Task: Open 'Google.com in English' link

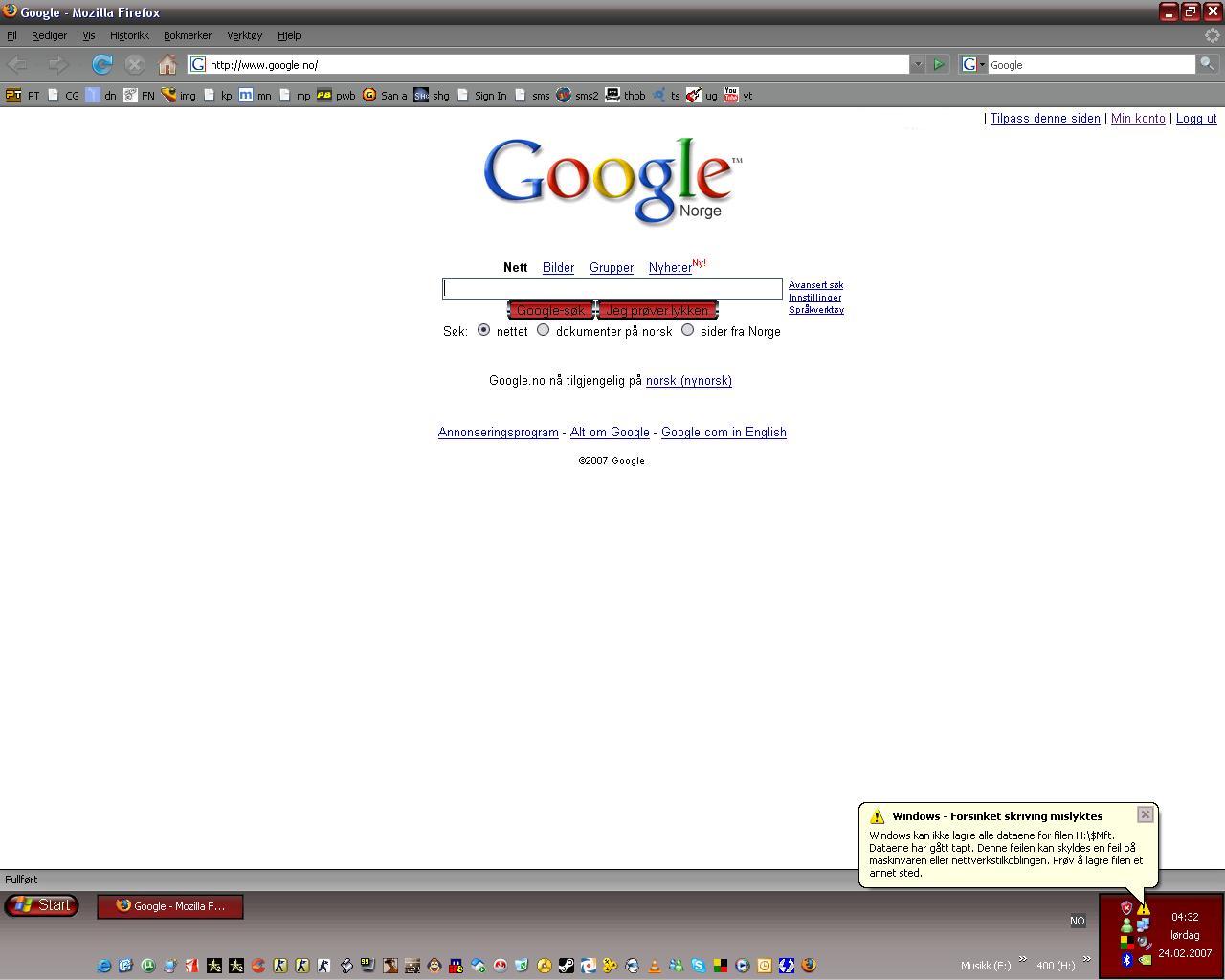Action: click(724, 433)
